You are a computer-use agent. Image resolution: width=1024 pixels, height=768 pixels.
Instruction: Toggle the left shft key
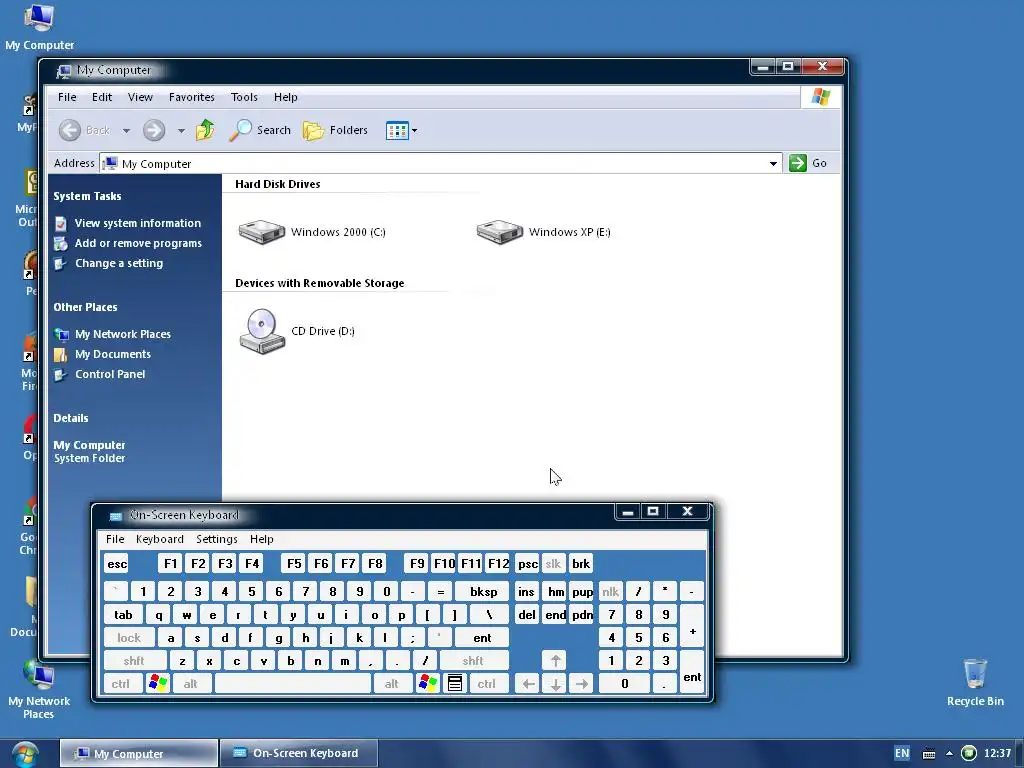(134, 661)
